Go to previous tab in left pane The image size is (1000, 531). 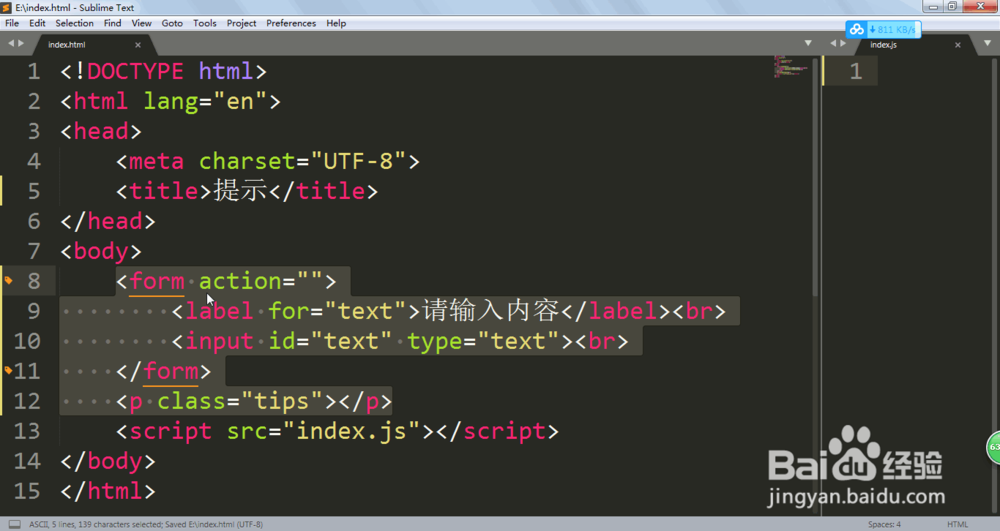point(11,43)
